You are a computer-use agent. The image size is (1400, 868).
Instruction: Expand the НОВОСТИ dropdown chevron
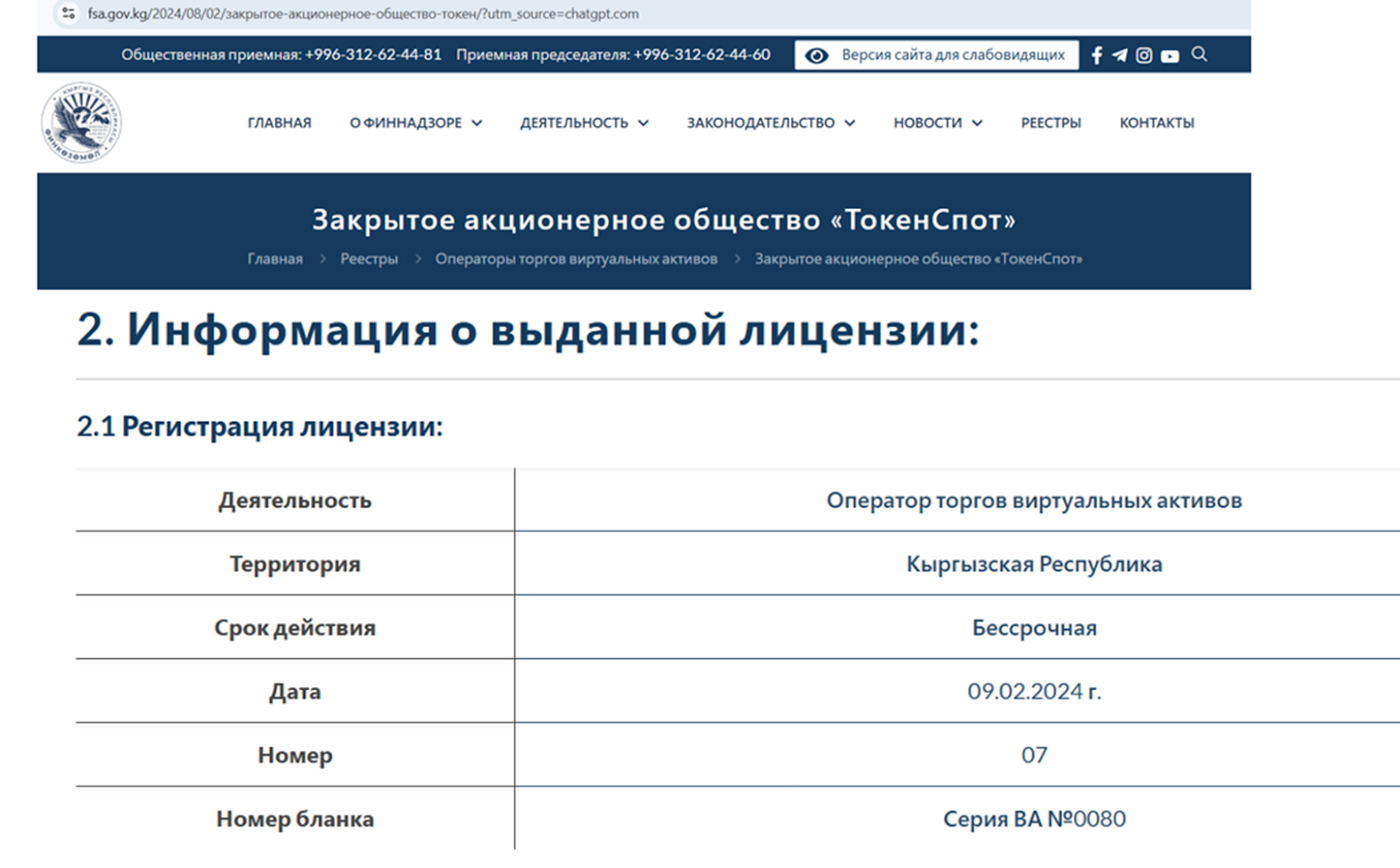[x=977, y=123]
